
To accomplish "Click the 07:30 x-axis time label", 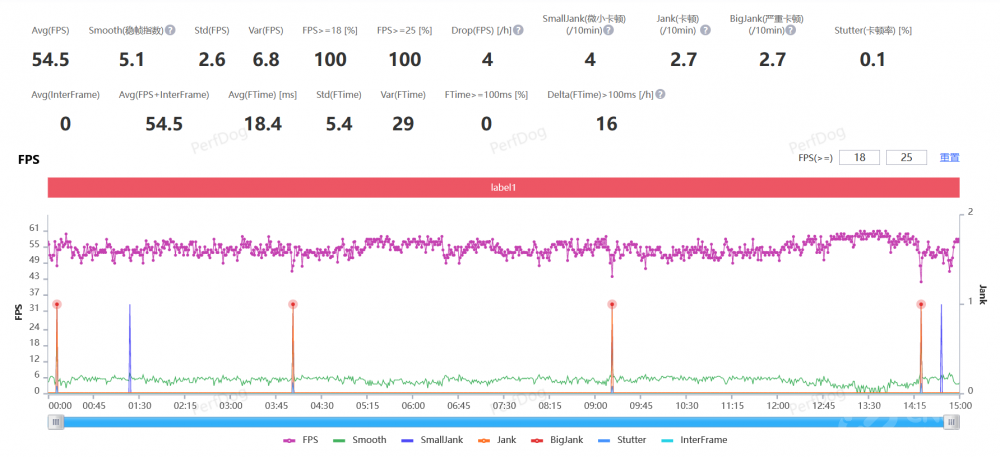I will (504, 405).
